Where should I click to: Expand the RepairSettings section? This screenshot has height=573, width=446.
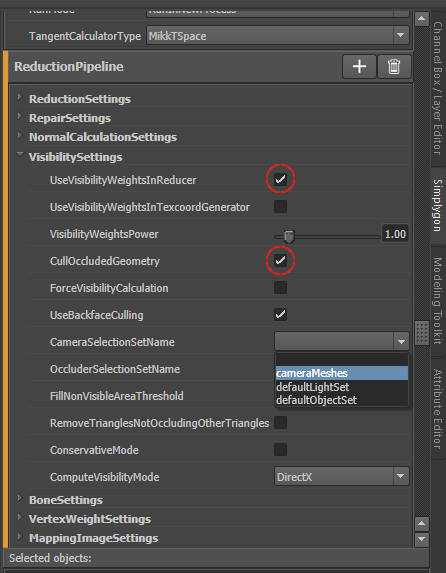[20, 116]
